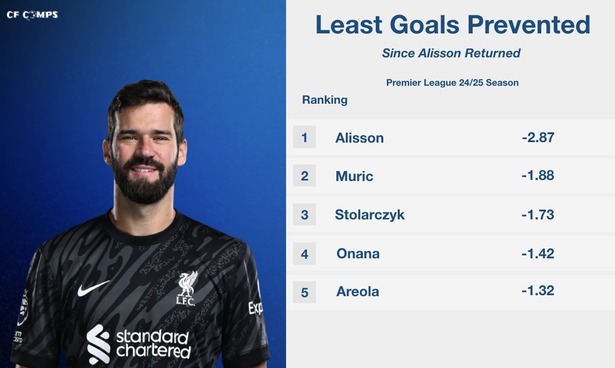Select the Onana player name

[358, 253]
